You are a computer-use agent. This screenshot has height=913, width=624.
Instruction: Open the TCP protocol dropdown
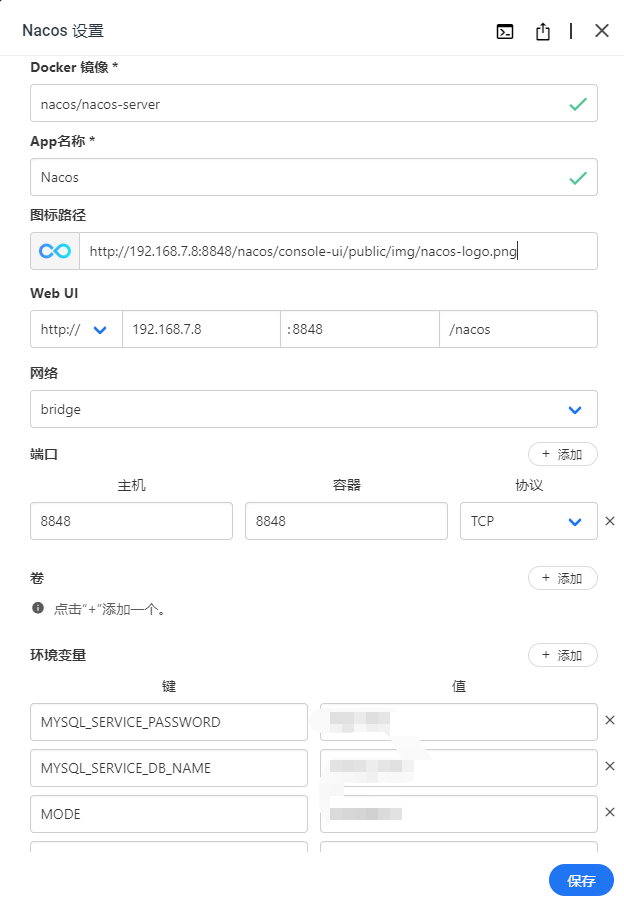[529, 521]
